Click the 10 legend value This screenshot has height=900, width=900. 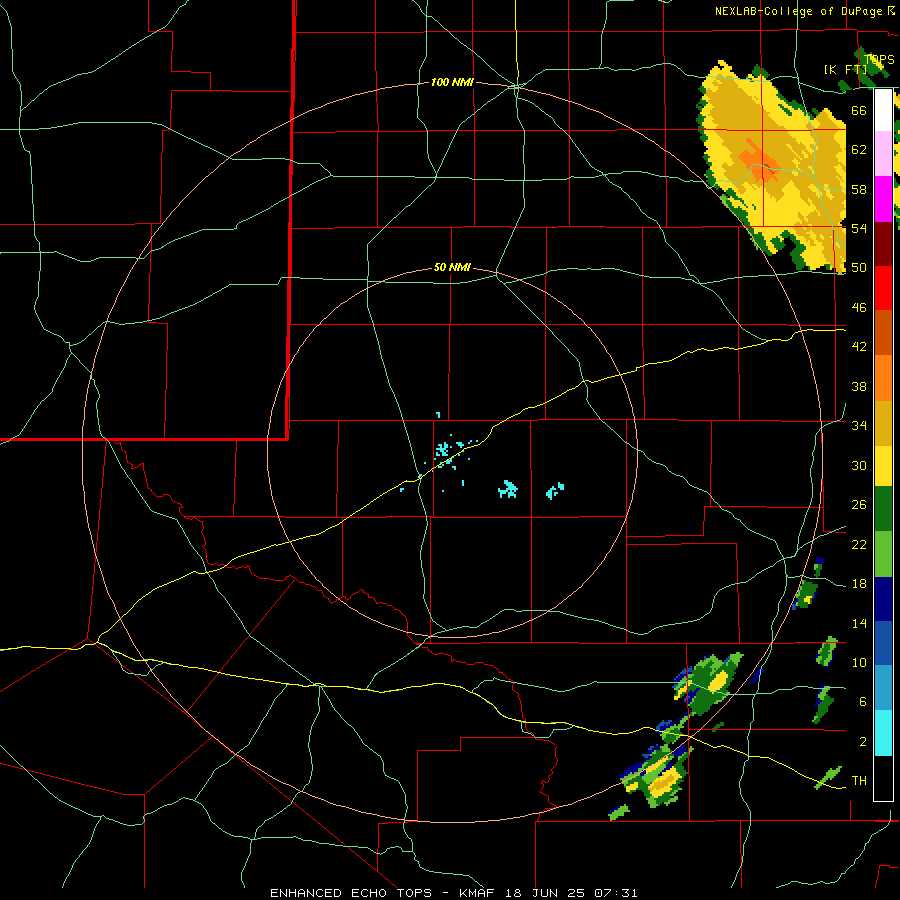click(x=859, y=662)
